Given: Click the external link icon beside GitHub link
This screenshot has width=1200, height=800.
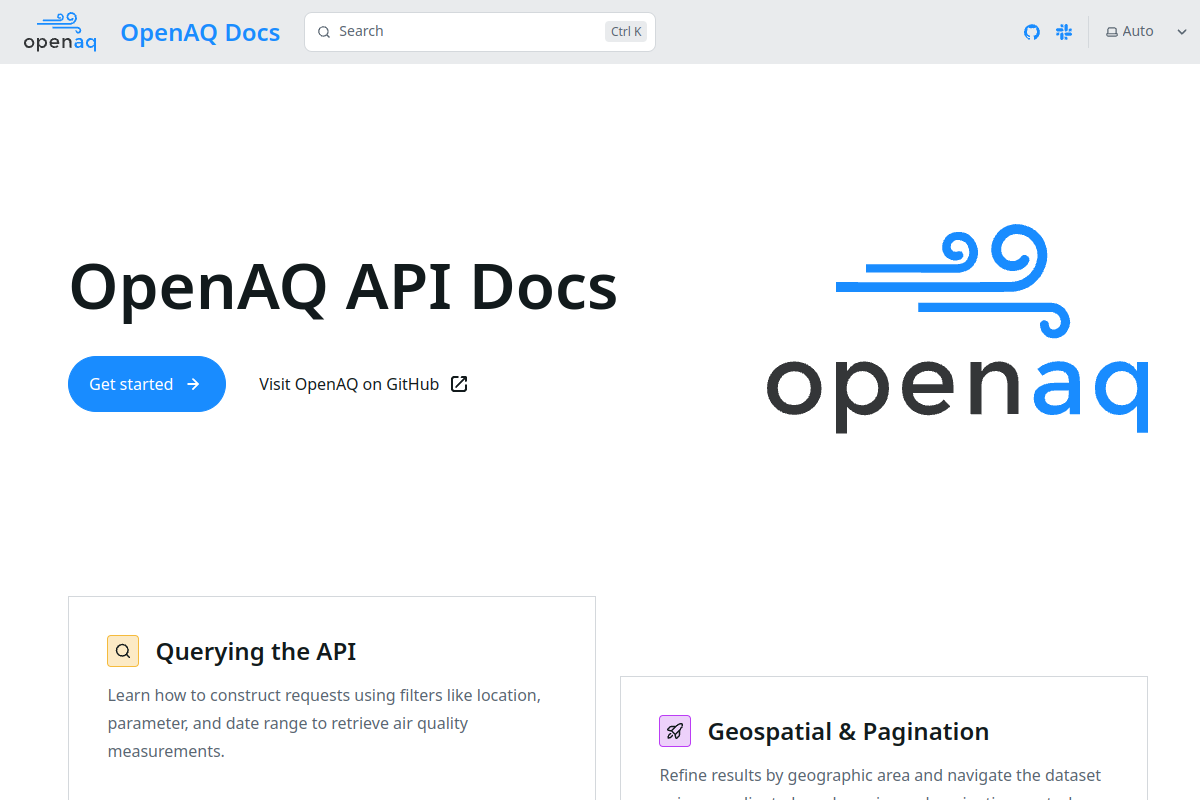Looking at the screenshot, I should pos(459,384).
